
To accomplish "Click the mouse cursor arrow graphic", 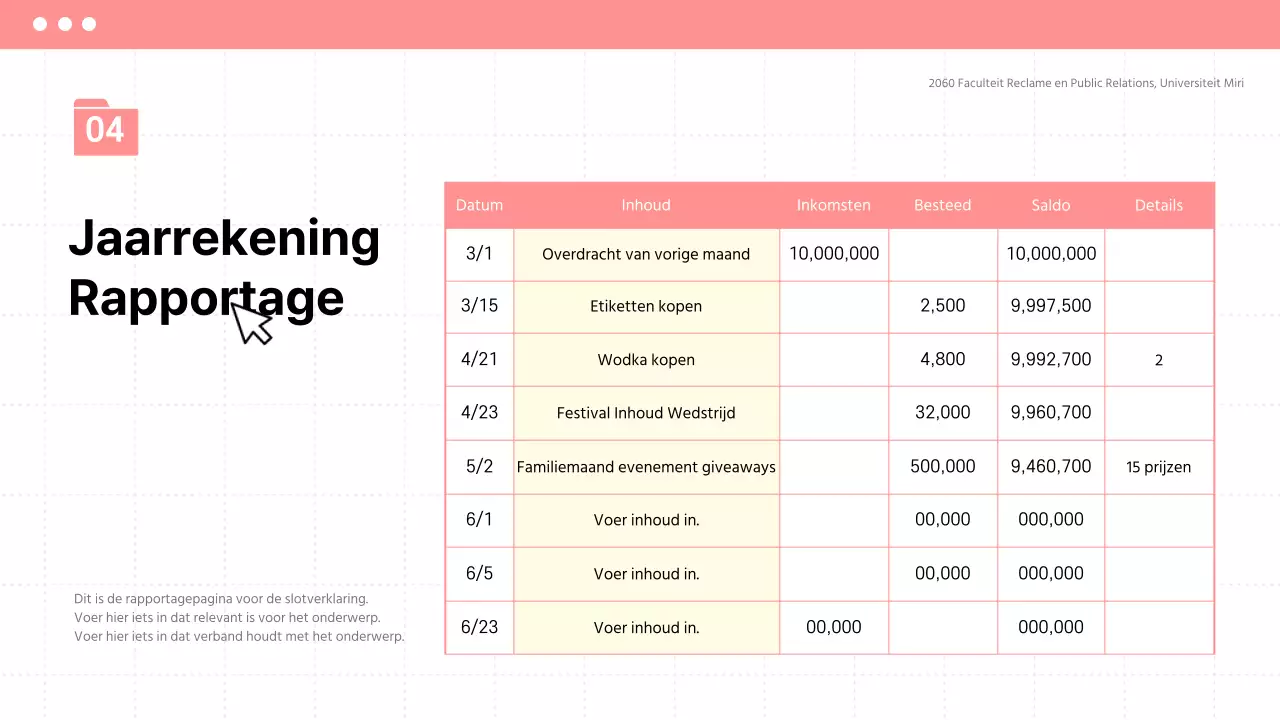I will [253, 323].
